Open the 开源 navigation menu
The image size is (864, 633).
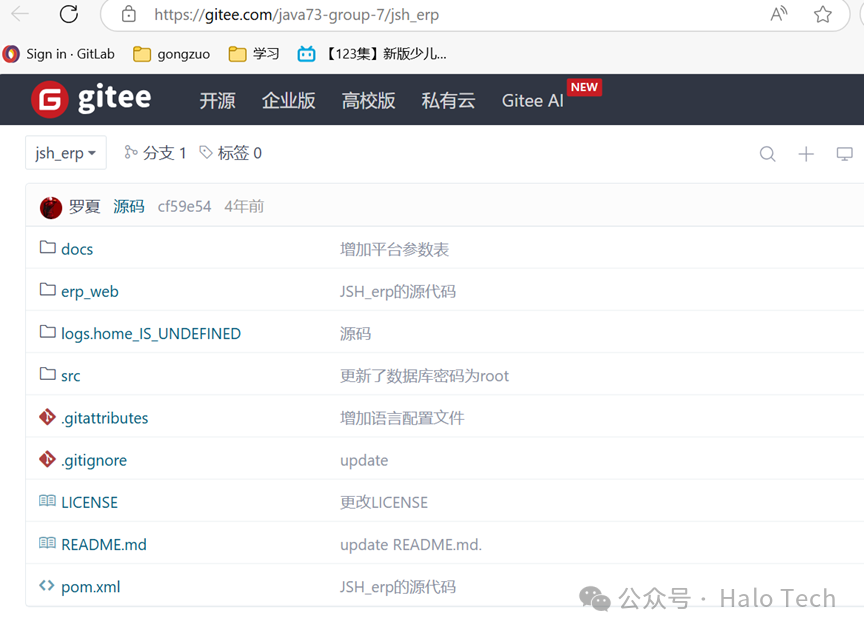217,101
